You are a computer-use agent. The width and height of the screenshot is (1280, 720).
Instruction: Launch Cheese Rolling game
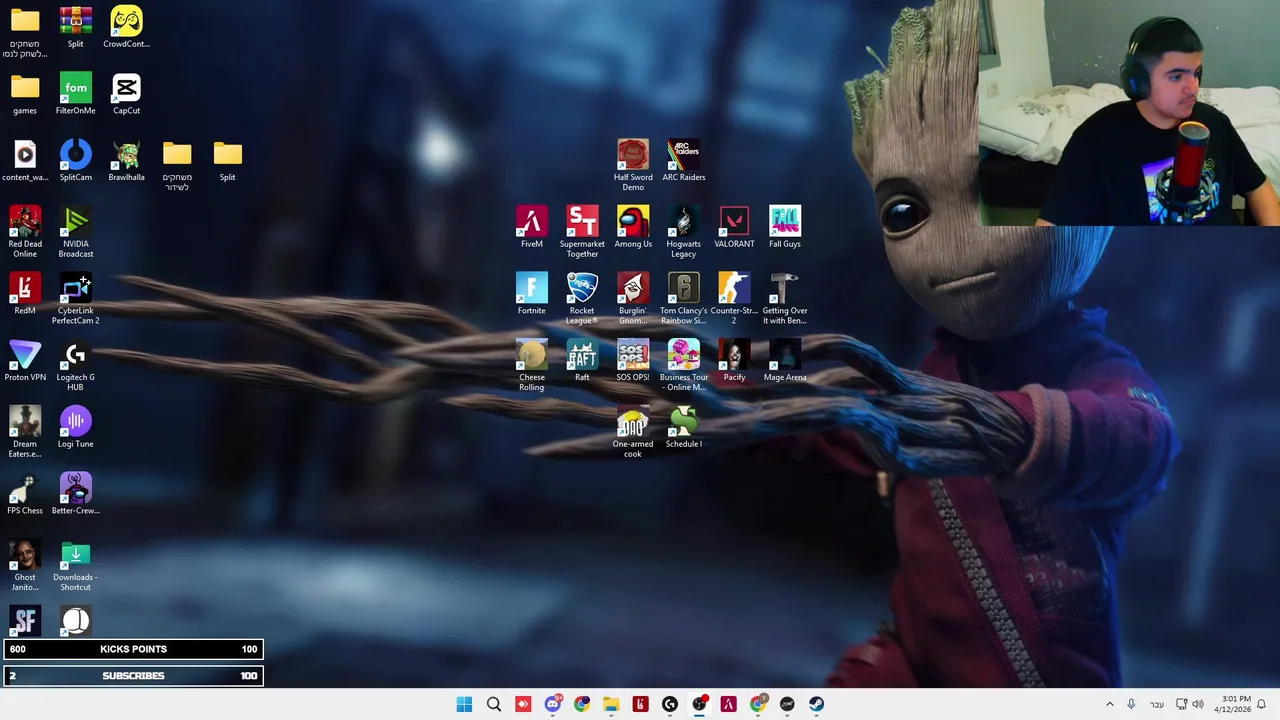(x=531, y=366)
